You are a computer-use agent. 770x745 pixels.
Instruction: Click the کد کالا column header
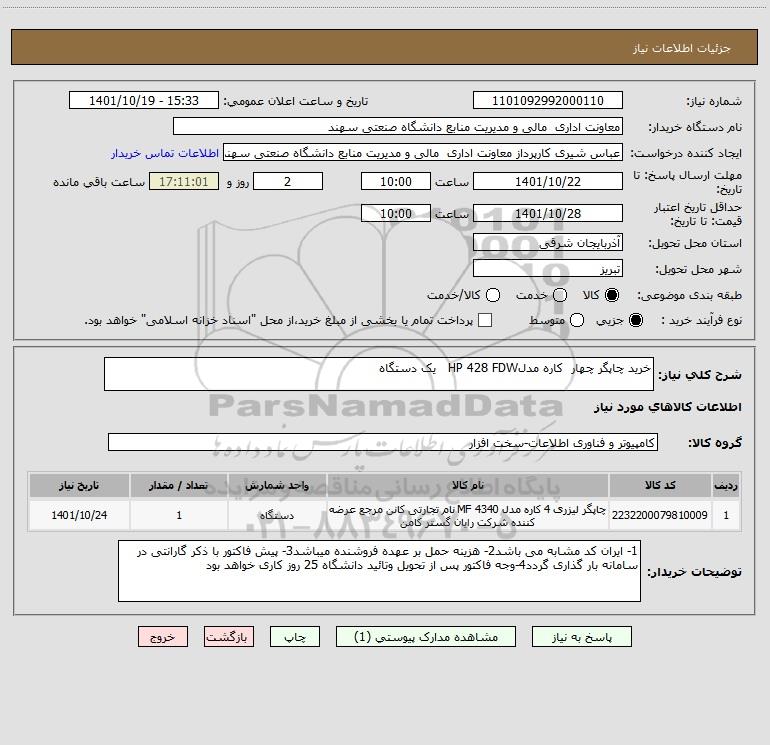[660, 485]
